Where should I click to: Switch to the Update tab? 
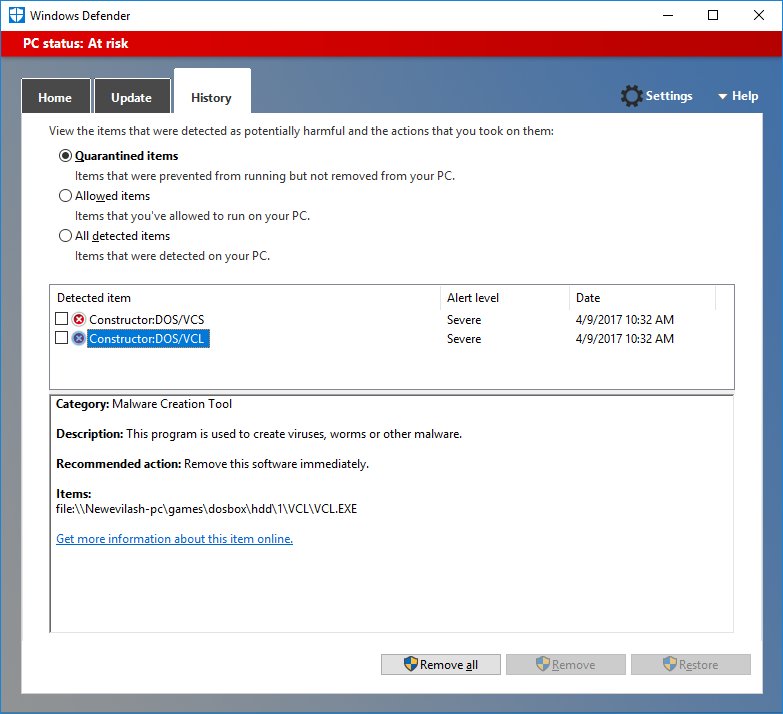click(x=132, y=96)
